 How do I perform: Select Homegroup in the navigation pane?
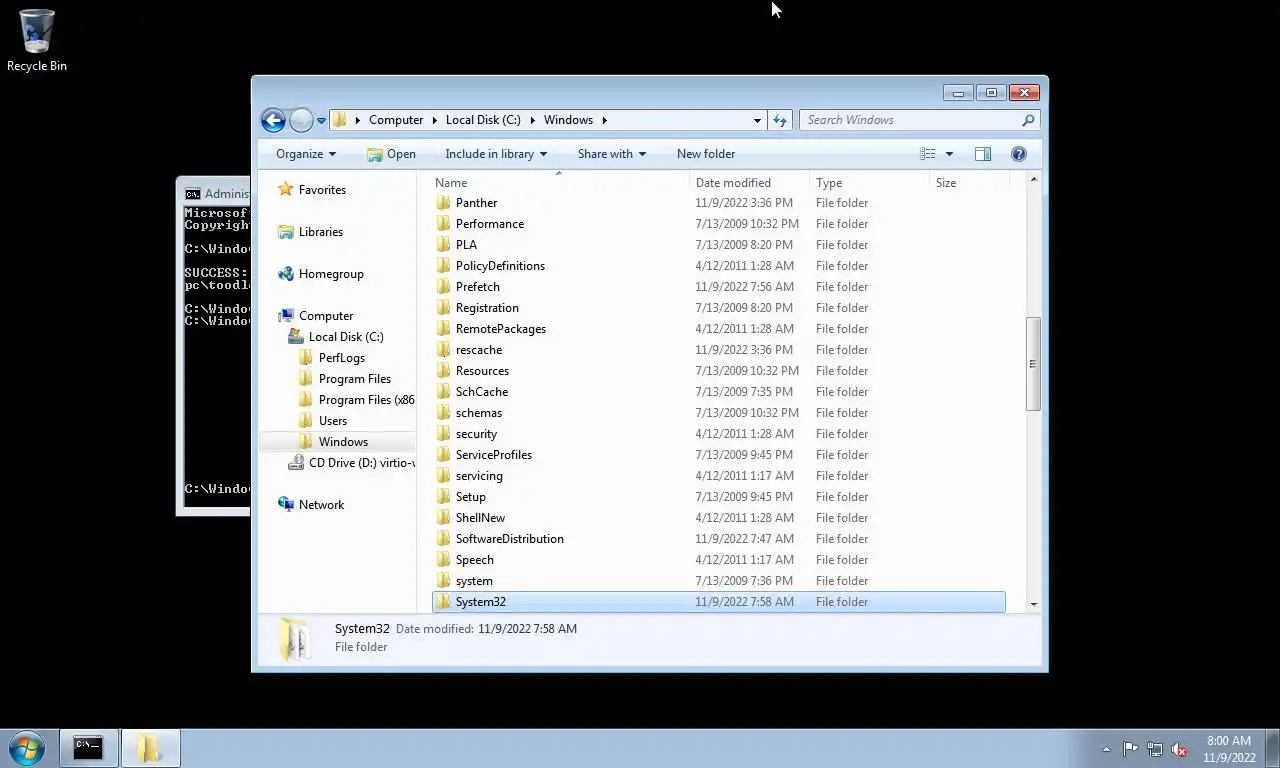click(x=331, y=274)
